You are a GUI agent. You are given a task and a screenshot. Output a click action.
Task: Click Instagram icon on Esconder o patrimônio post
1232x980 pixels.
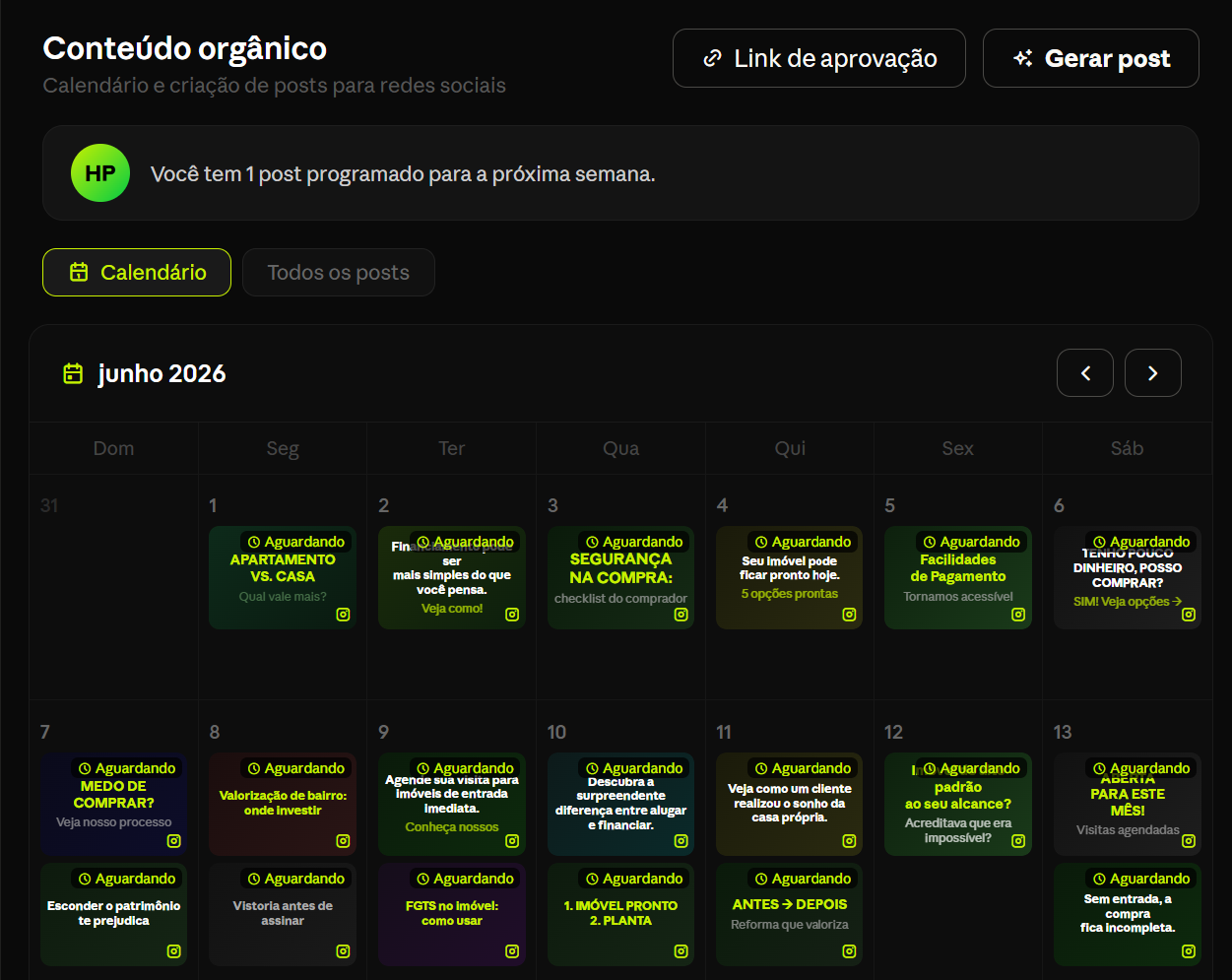point(173,951)
